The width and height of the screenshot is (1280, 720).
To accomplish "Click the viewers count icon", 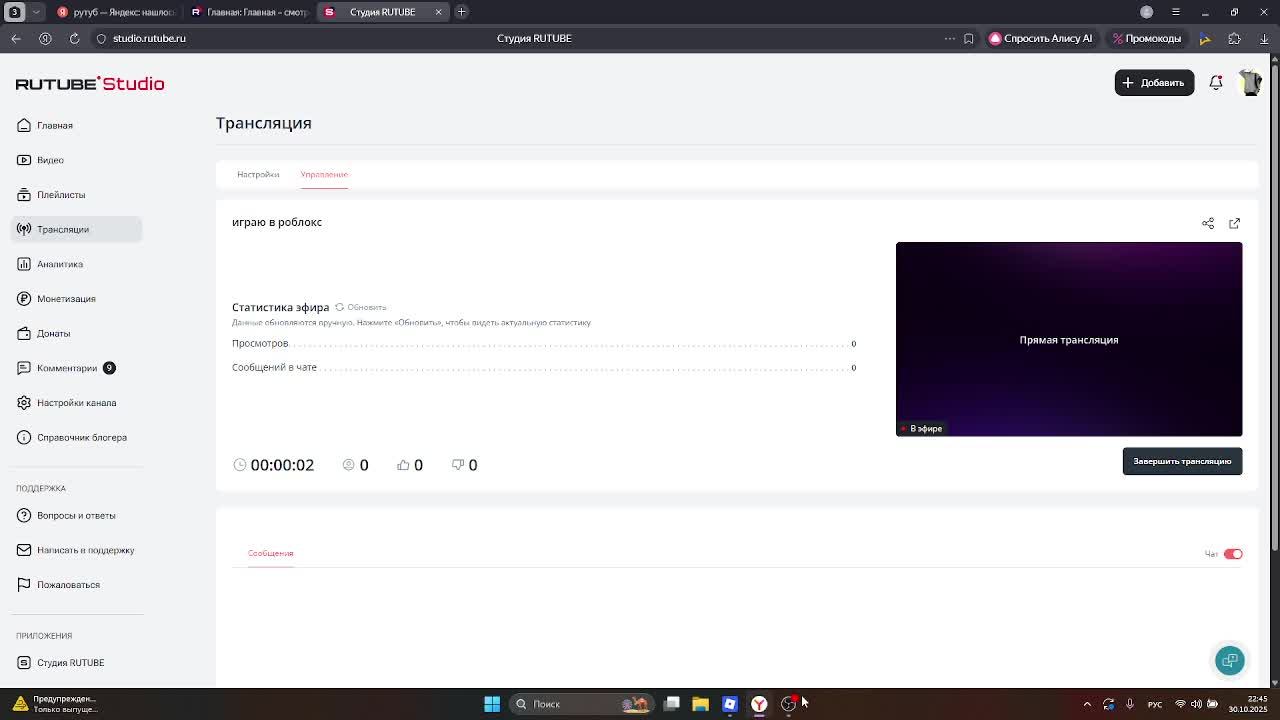I will 349,465.
